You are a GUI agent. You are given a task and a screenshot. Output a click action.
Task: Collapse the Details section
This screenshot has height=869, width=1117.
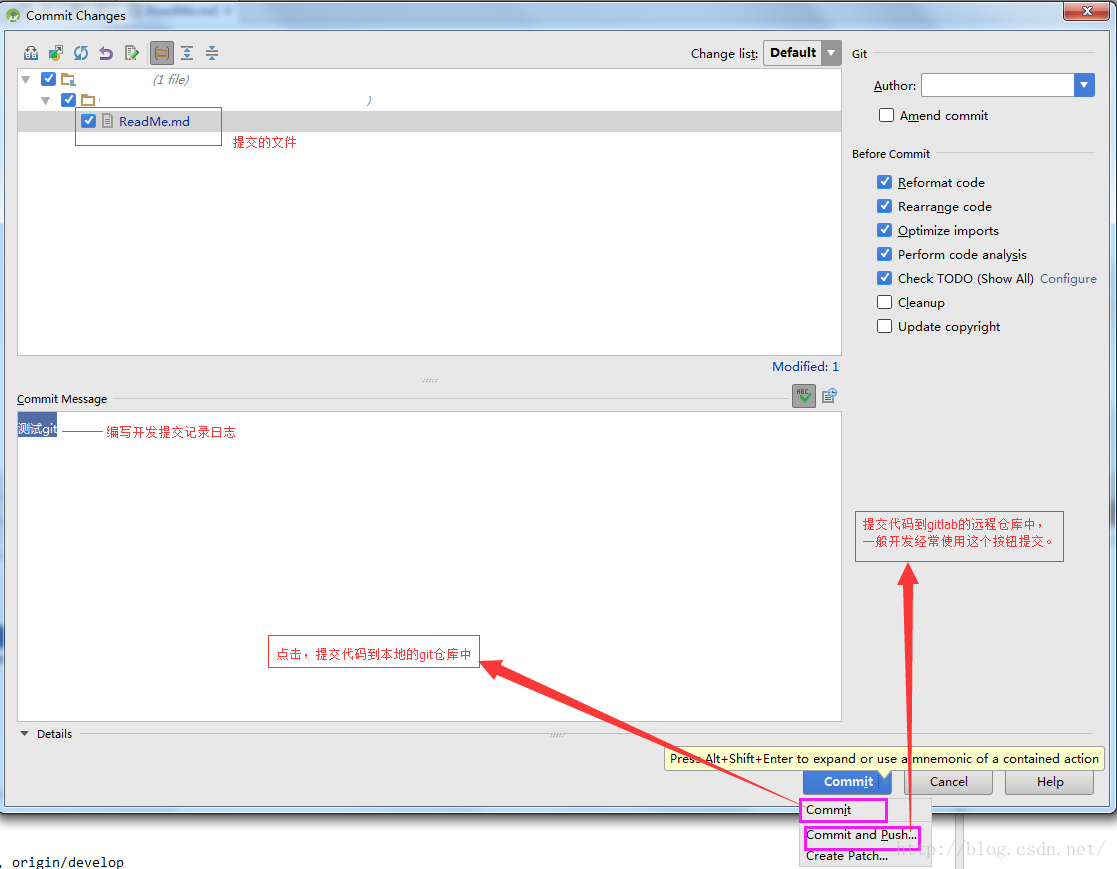click(x=24, y=734)
